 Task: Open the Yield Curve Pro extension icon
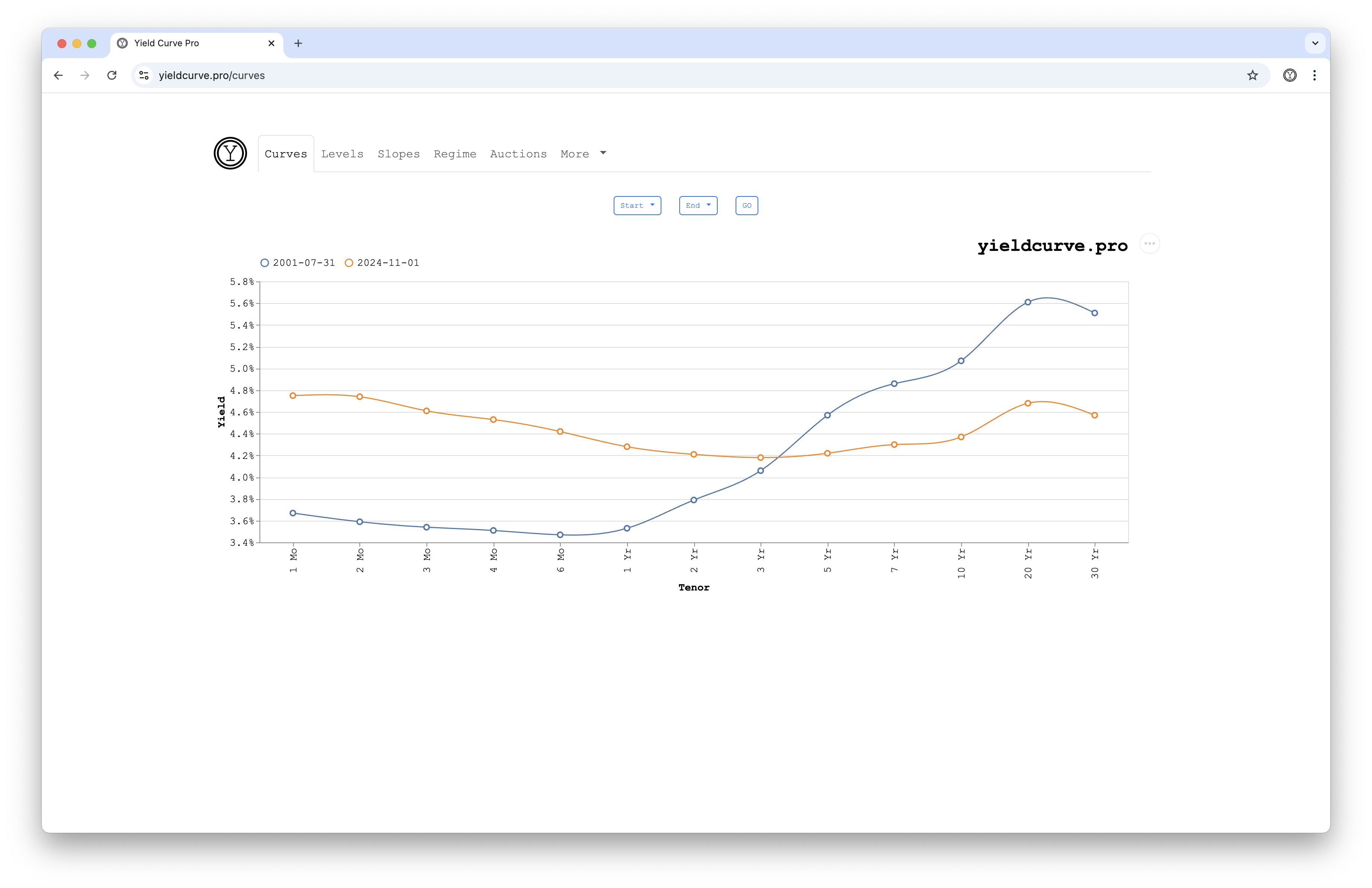coord(1290,75)
